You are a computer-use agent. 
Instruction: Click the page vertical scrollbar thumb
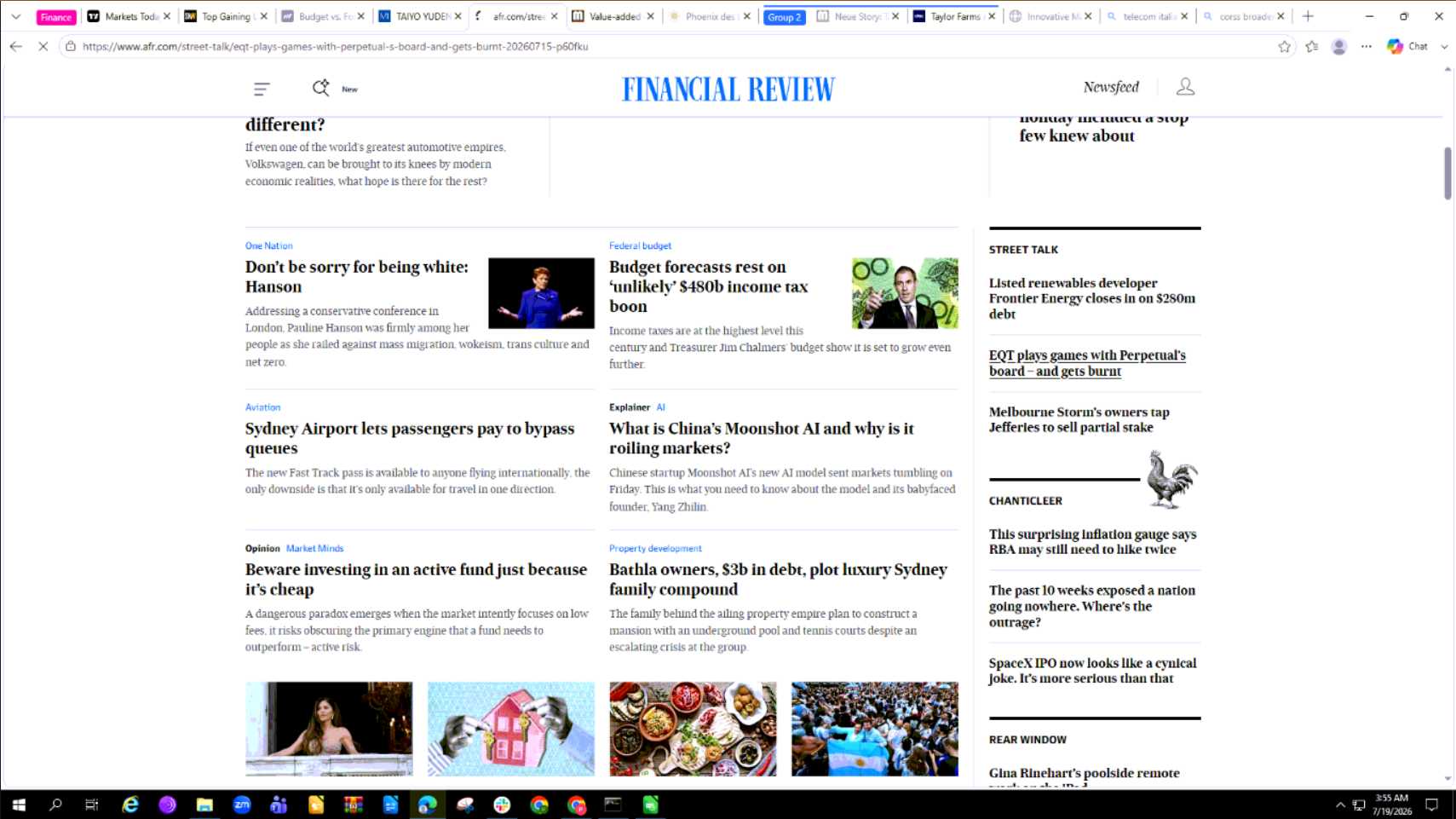pos(1447,174)
